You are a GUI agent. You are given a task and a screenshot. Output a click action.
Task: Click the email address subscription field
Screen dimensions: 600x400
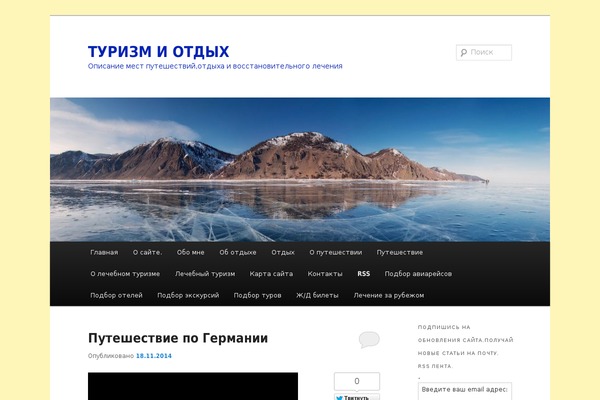(465, 390)
